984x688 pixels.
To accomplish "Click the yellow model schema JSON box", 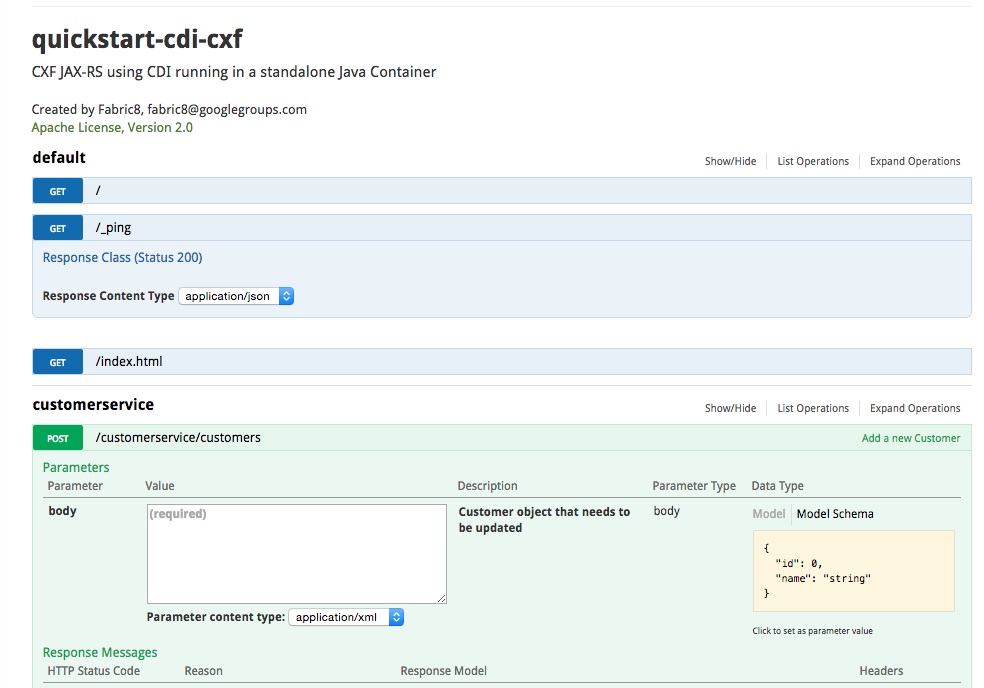I will point(853,570).
